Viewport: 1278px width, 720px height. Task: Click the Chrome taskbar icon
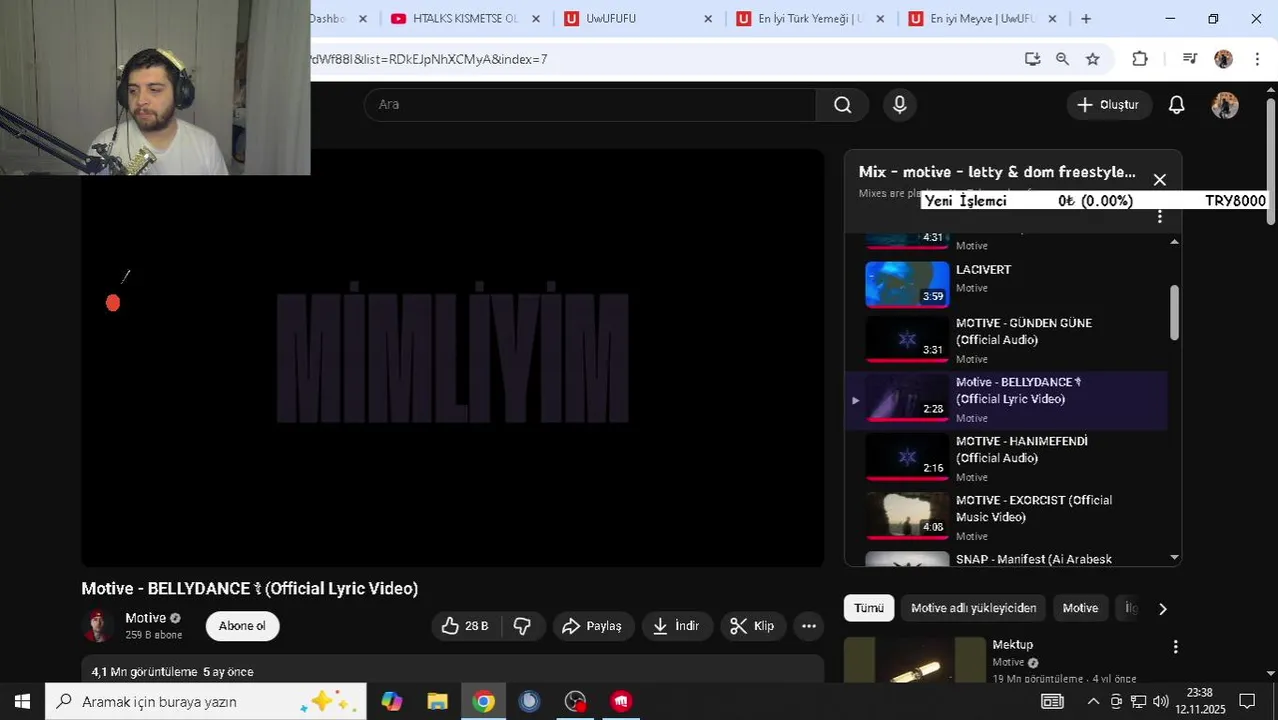pos(483,701)
